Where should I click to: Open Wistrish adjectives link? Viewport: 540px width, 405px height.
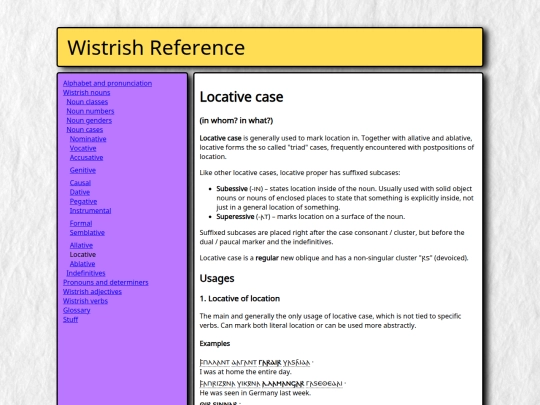pyautogui.click(x=92, y=292)
